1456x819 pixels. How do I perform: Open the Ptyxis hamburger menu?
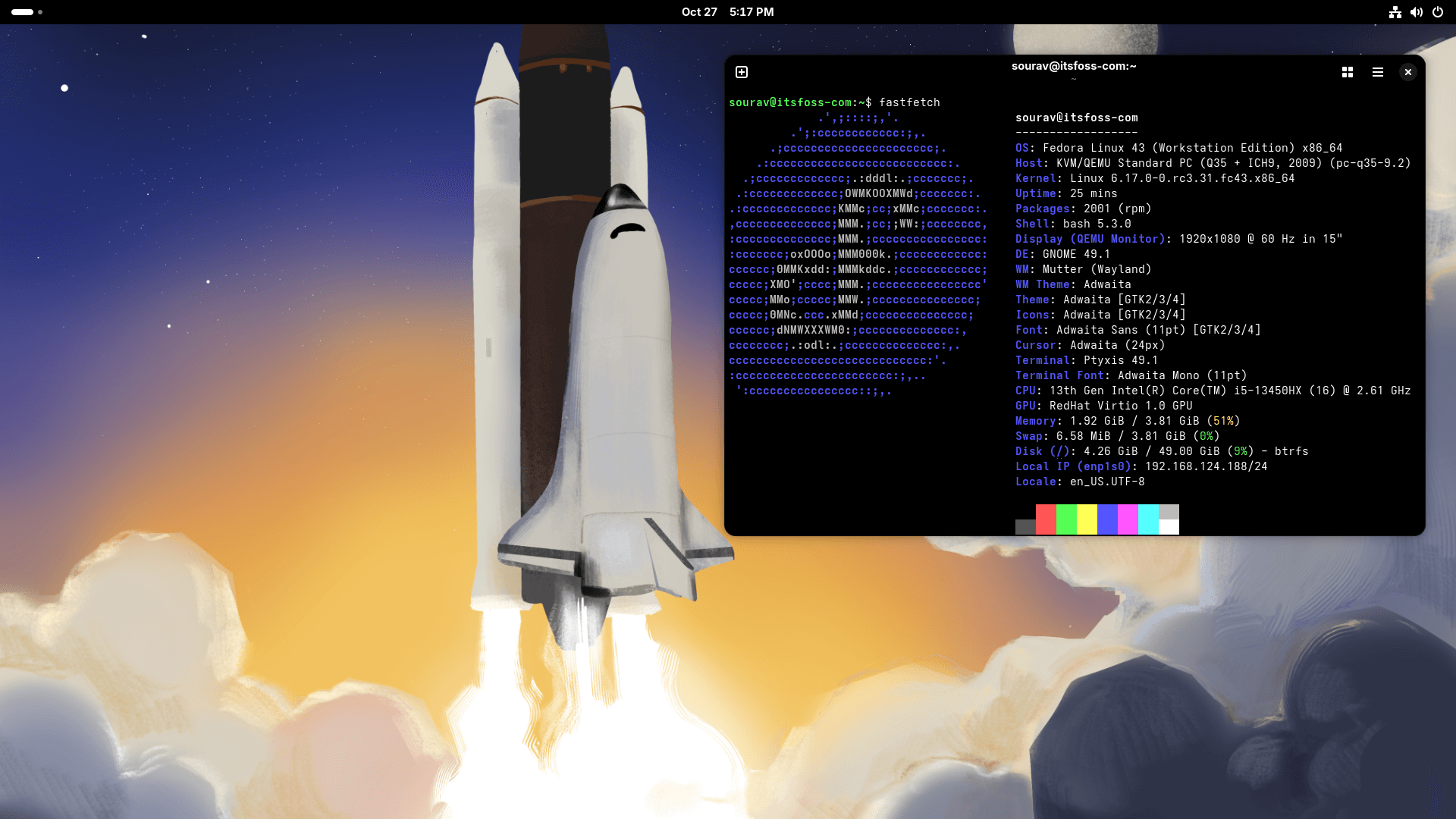pos(1378,72)
